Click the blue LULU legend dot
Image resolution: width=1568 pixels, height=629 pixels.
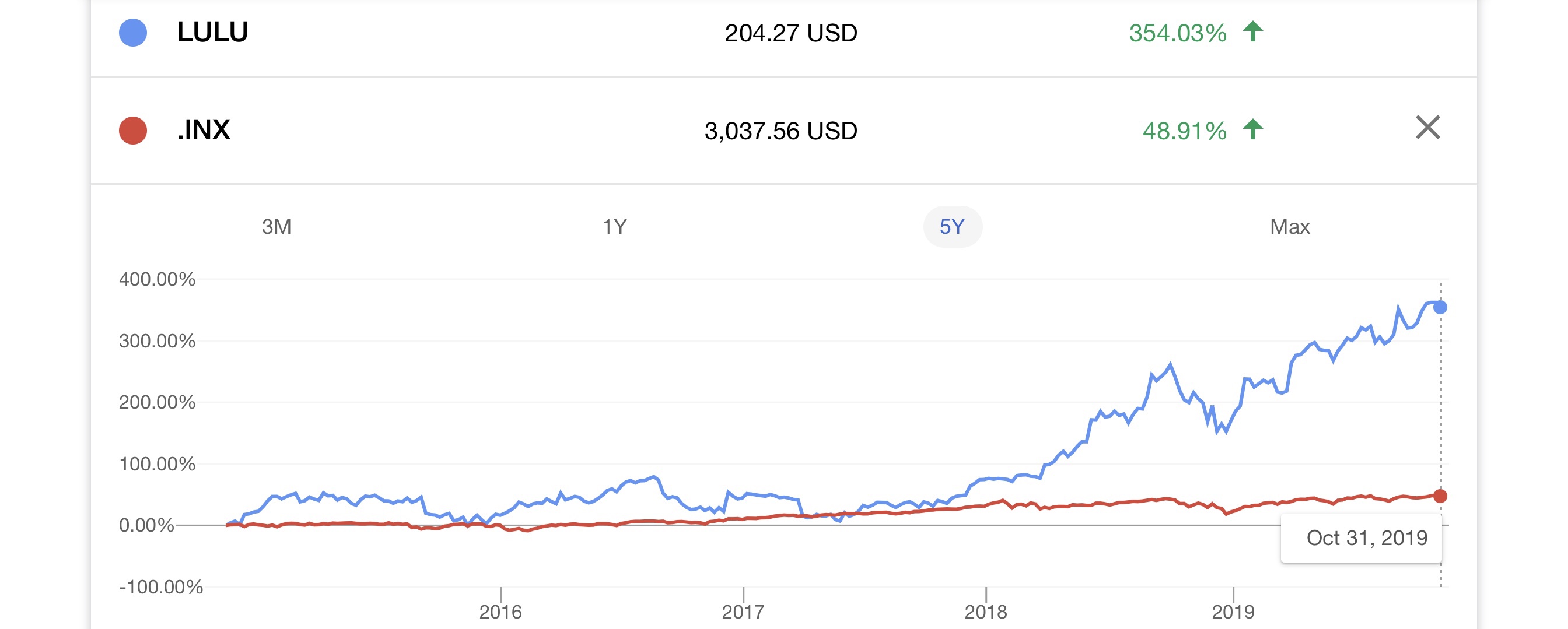132,32
